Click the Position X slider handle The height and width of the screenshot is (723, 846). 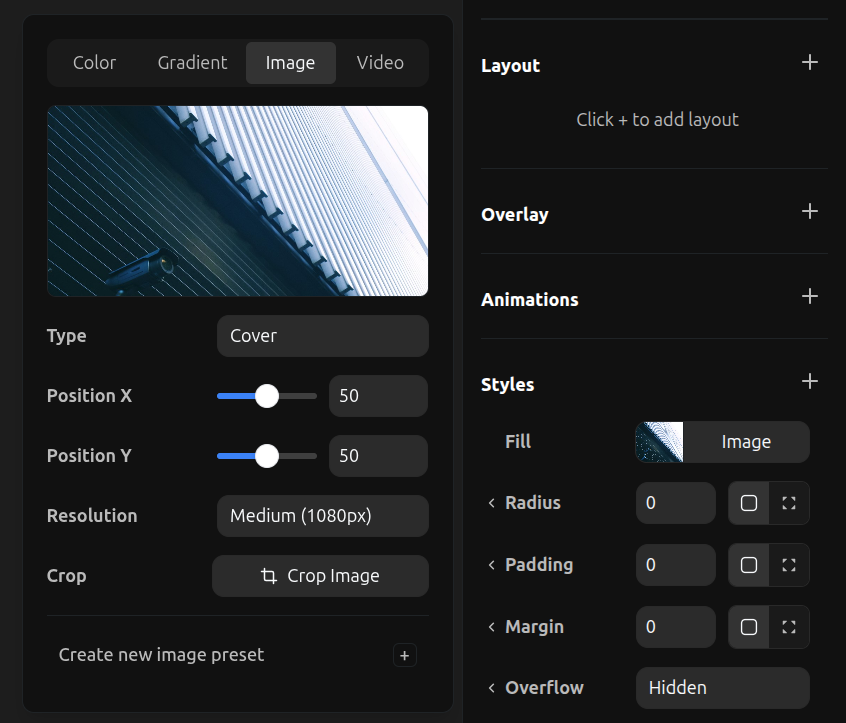click(266, 396)
